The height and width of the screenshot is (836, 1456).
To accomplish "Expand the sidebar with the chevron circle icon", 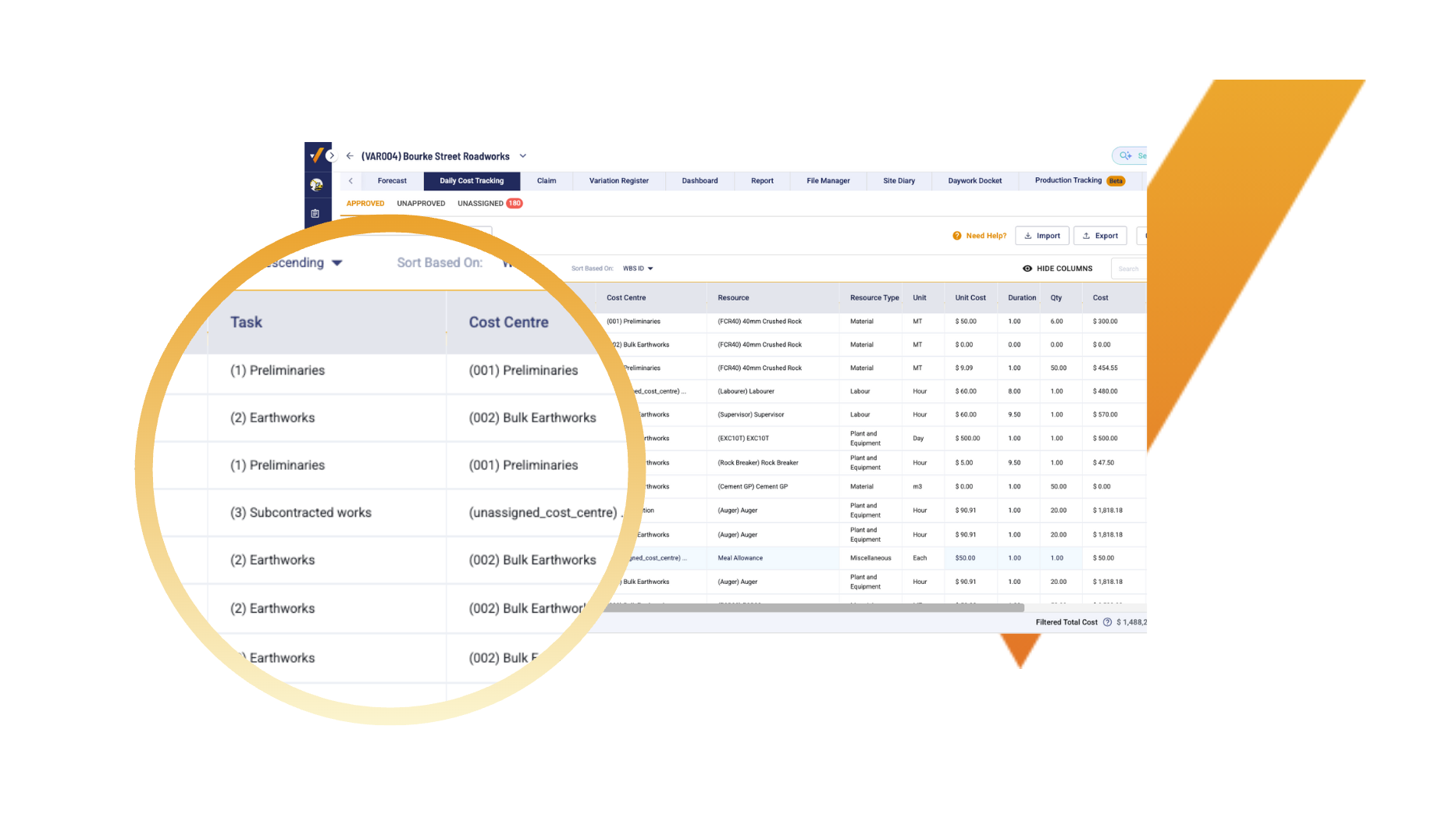I will click(332, 155).
